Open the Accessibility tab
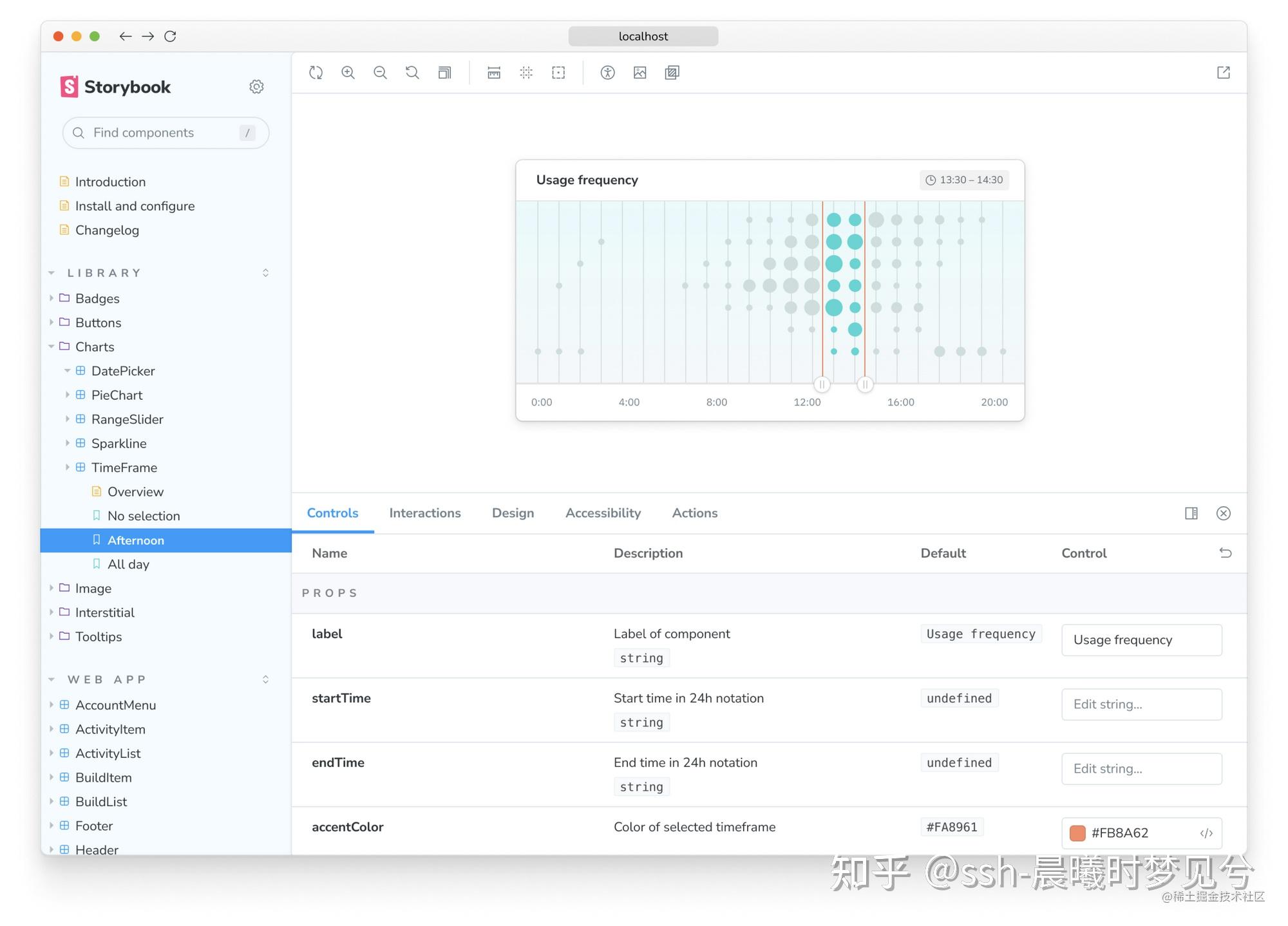Viewport: 1288px width, 926px height. 603,513
